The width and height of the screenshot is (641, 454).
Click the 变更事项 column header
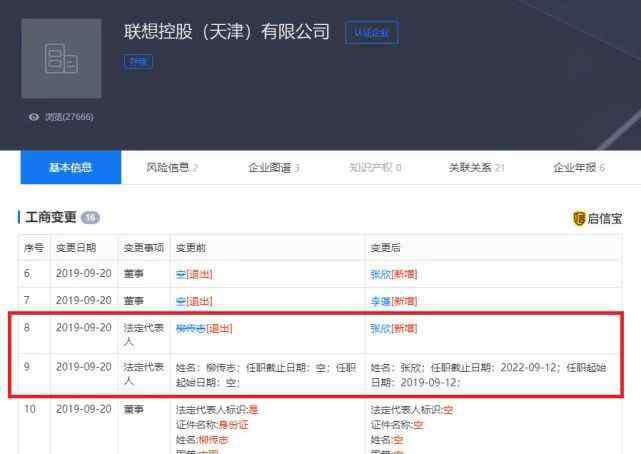coord(143,248)
